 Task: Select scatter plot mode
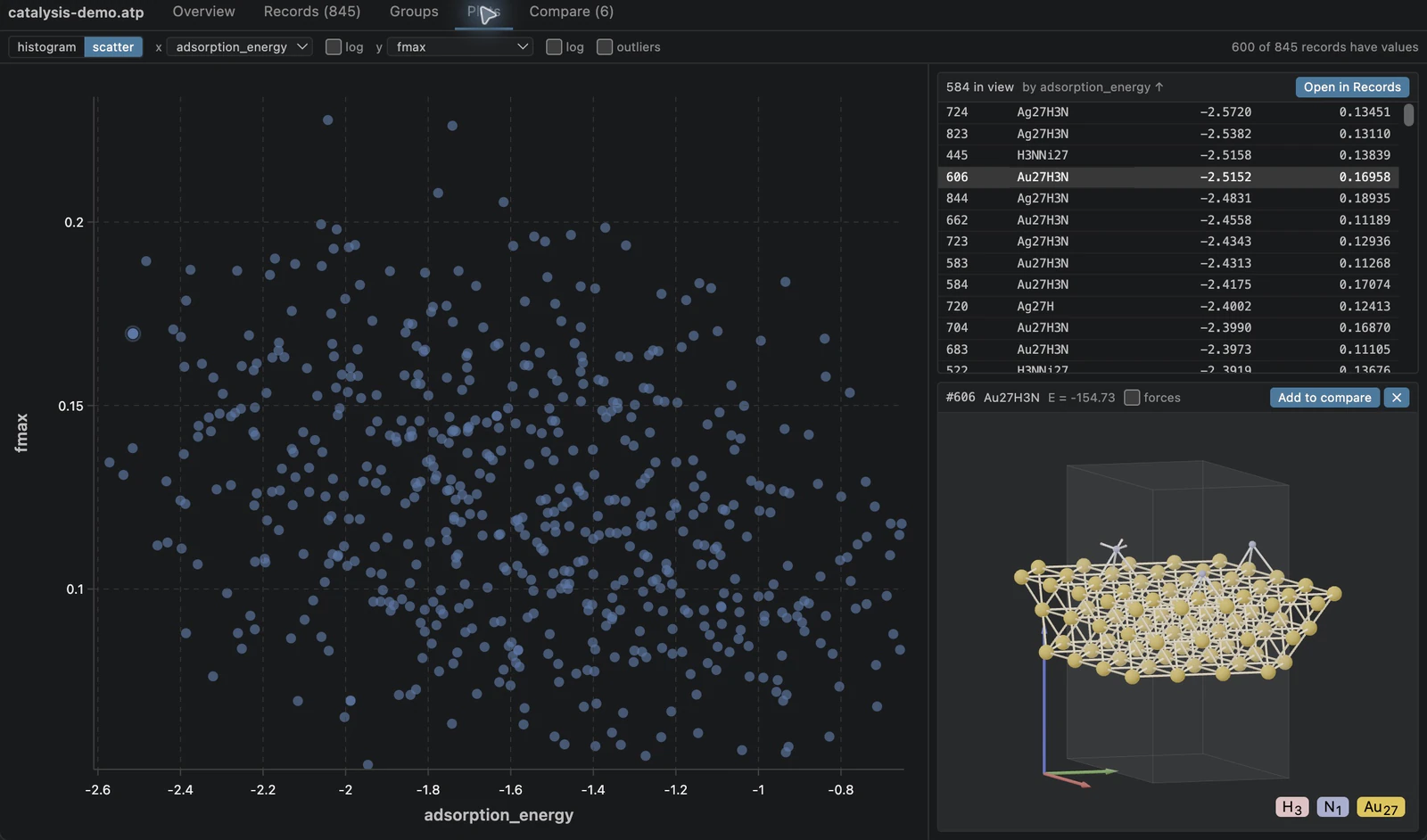[113, 47]
